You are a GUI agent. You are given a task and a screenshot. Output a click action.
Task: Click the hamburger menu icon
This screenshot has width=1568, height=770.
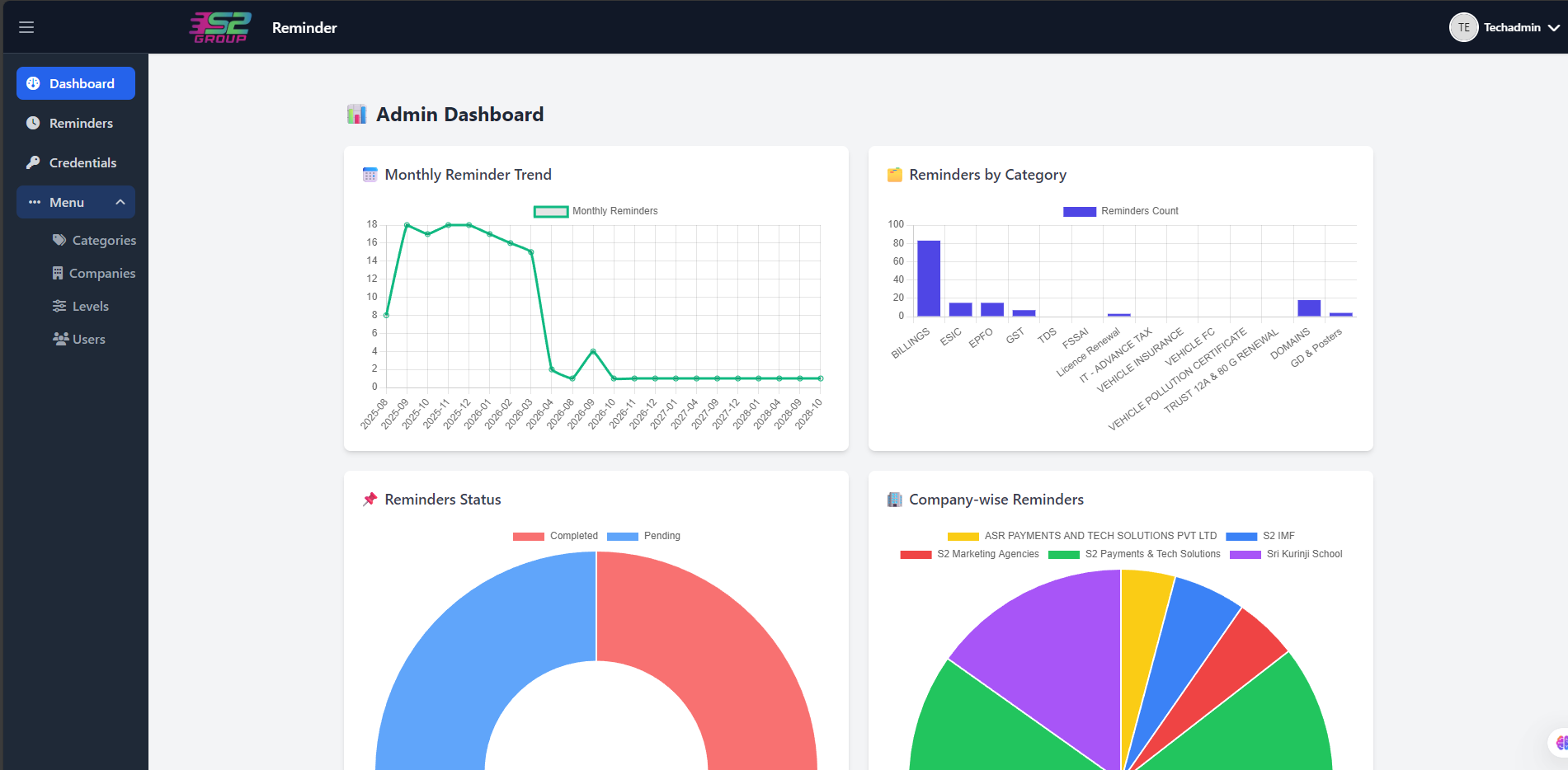(26, 27)
